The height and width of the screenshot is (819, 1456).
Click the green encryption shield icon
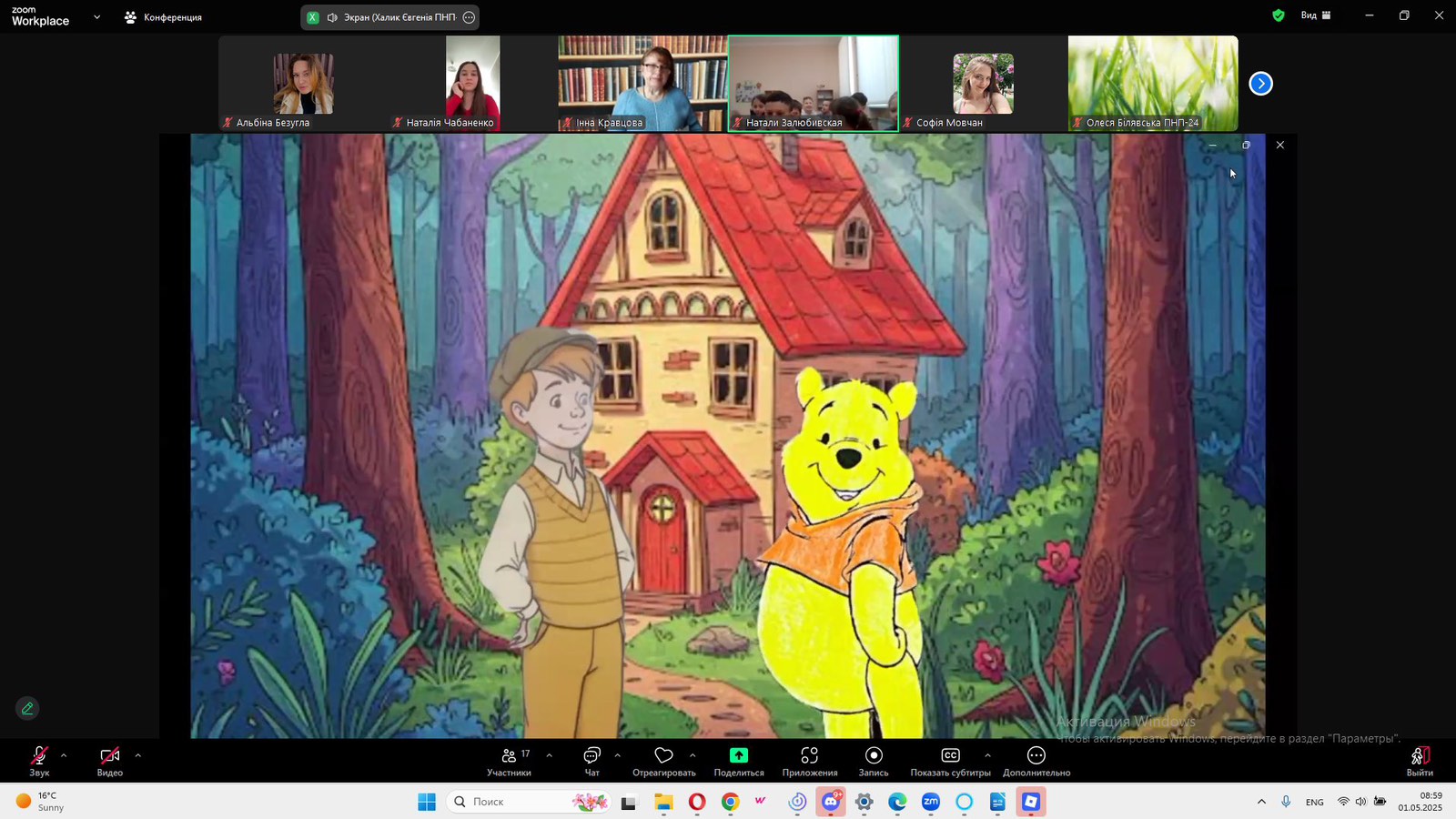click(1279, 15)
